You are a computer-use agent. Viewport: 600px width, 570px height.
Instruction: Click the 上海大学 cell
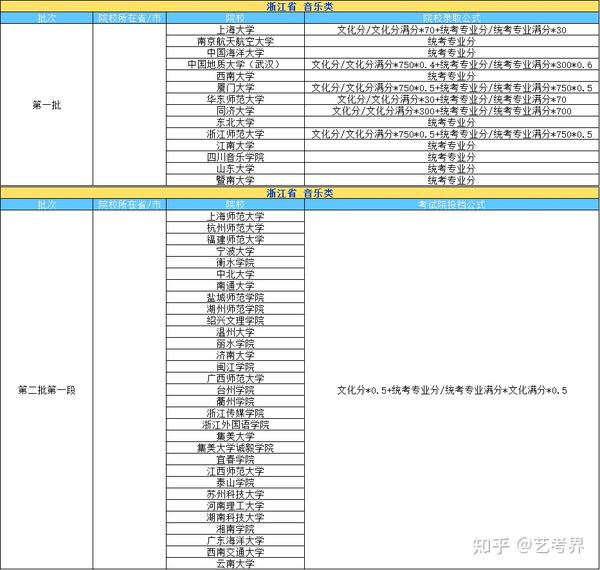(235, 30)
